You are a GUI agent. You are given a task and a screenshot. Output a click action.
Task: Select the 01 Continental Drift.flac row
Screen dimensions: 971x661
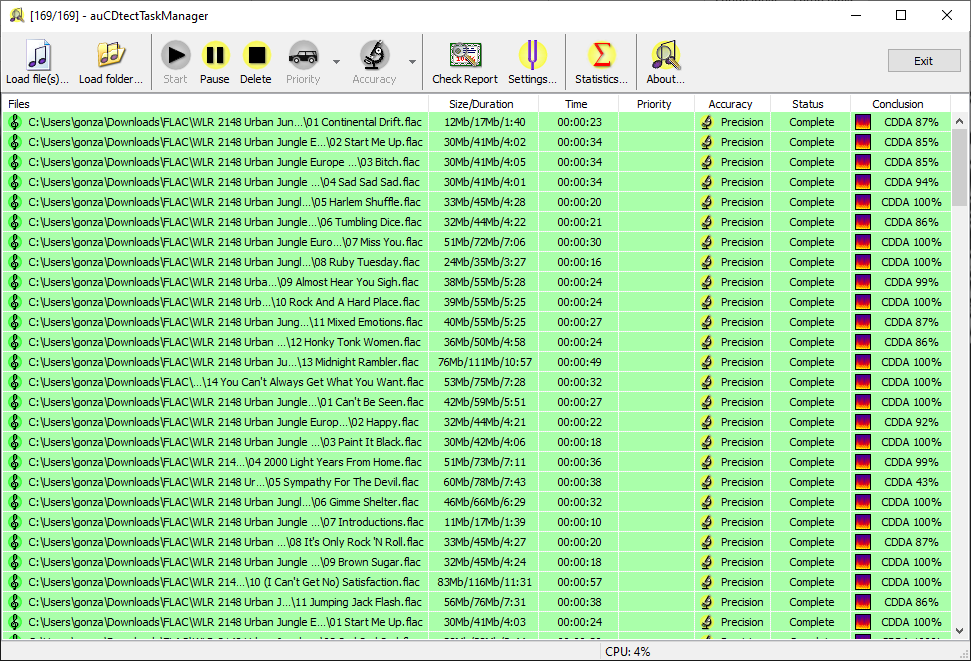[476, 122]
